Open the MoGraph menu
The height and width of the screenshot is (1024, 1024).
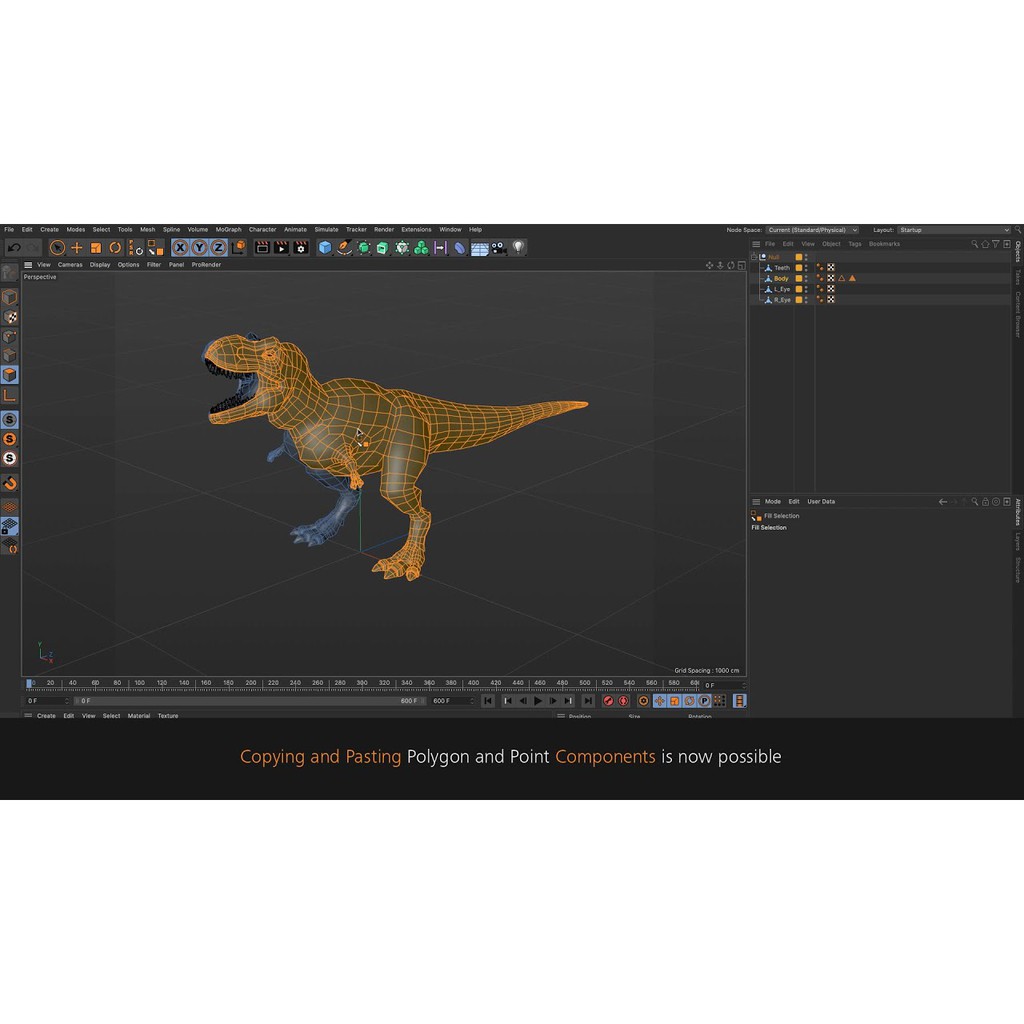pyautogui.click(x=228, y=230)
